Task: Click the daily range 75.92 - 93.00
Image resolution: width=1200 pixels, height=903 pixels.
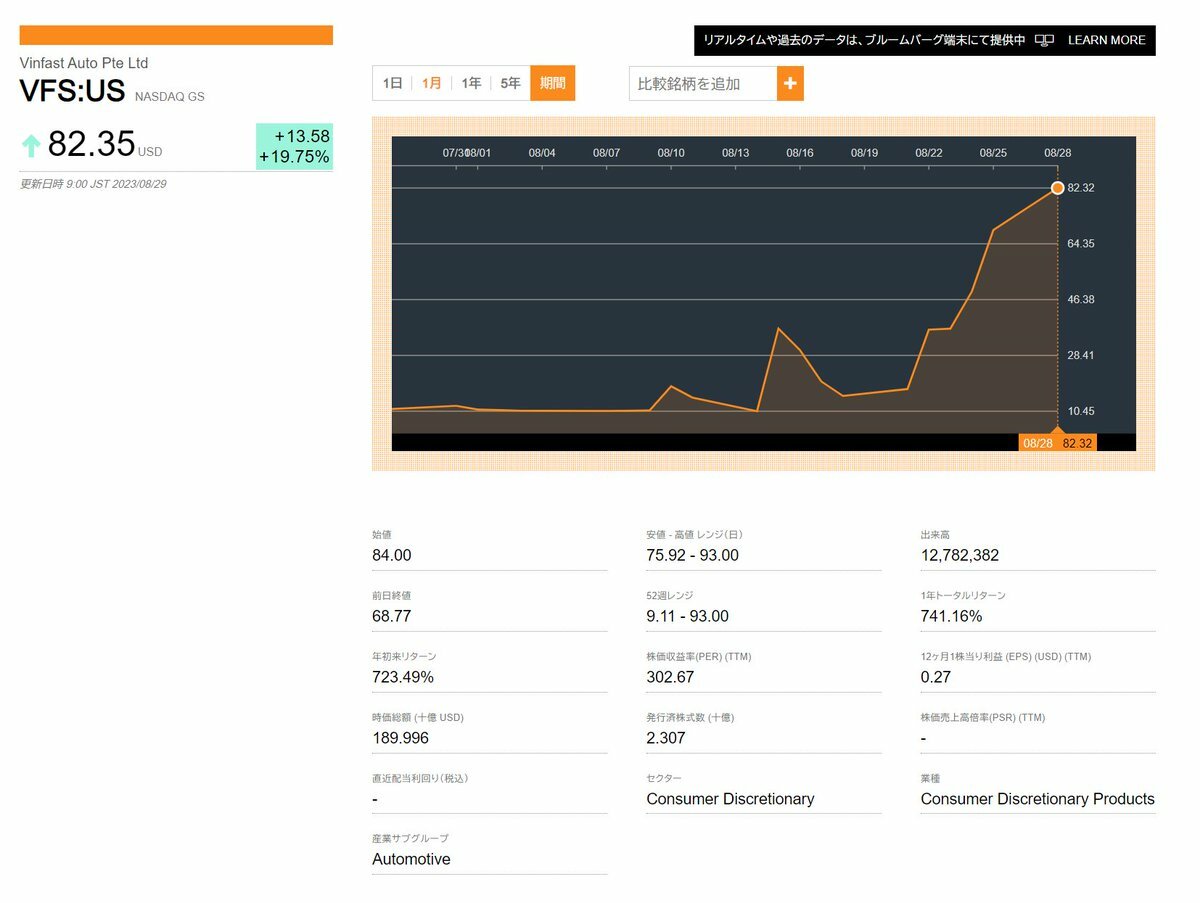Action: (x=693, y=555)
